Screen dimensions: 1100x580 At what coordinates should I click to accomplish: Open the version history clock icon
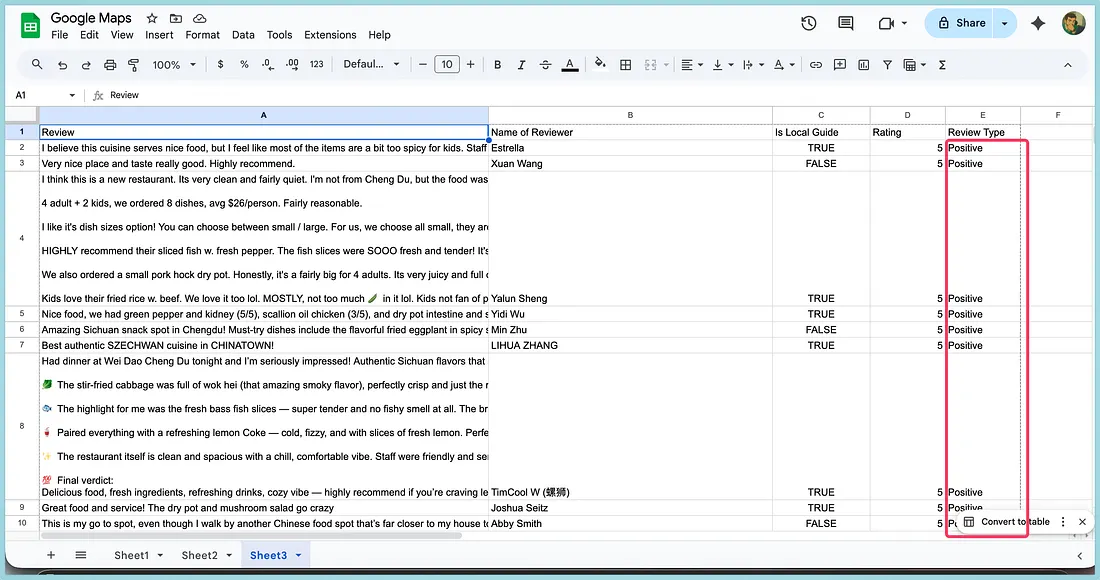coord(809,23)
